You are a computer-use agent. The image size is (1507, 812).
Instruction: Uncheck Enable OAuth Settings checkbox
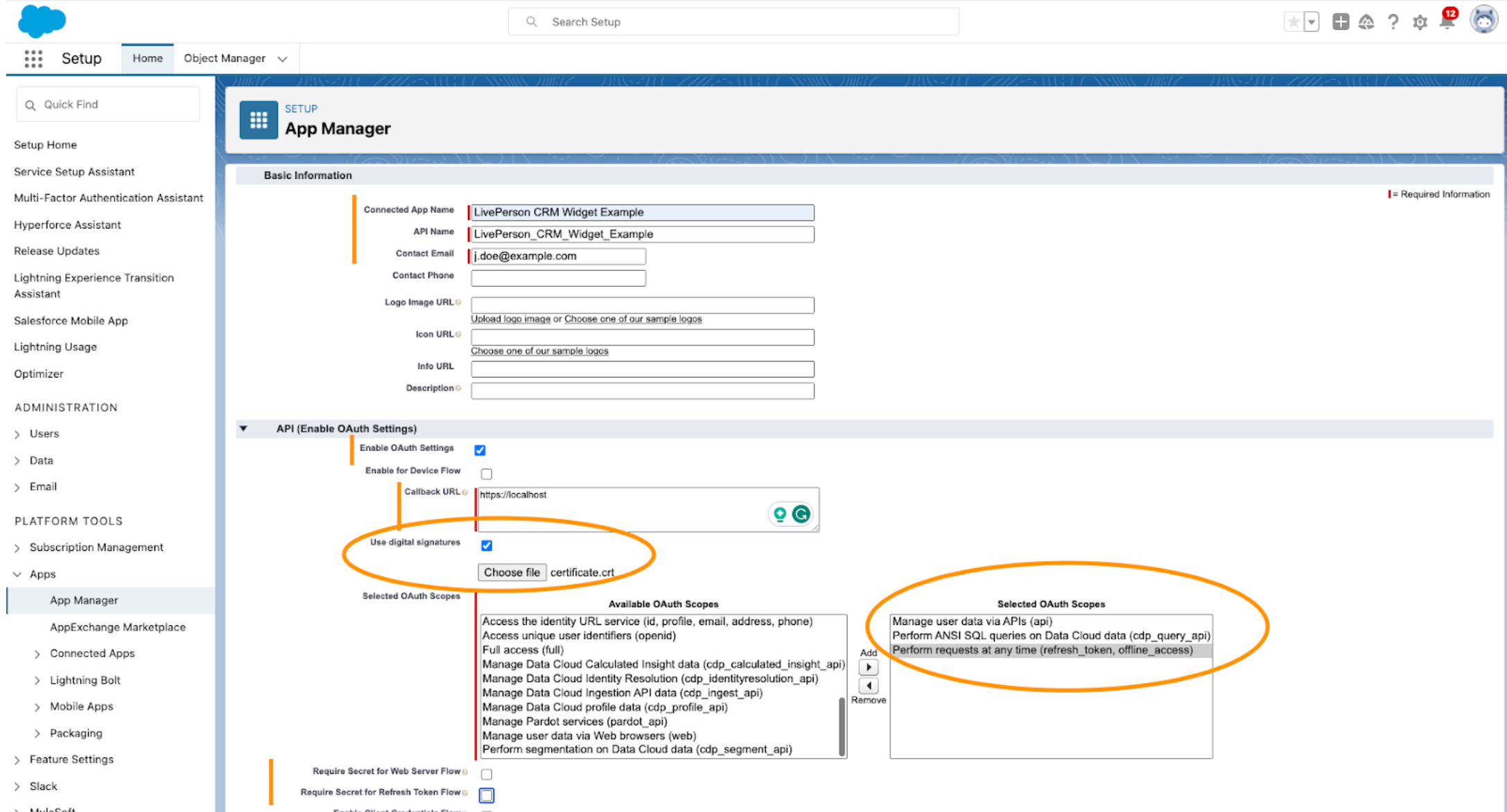(x=480, y=450)
